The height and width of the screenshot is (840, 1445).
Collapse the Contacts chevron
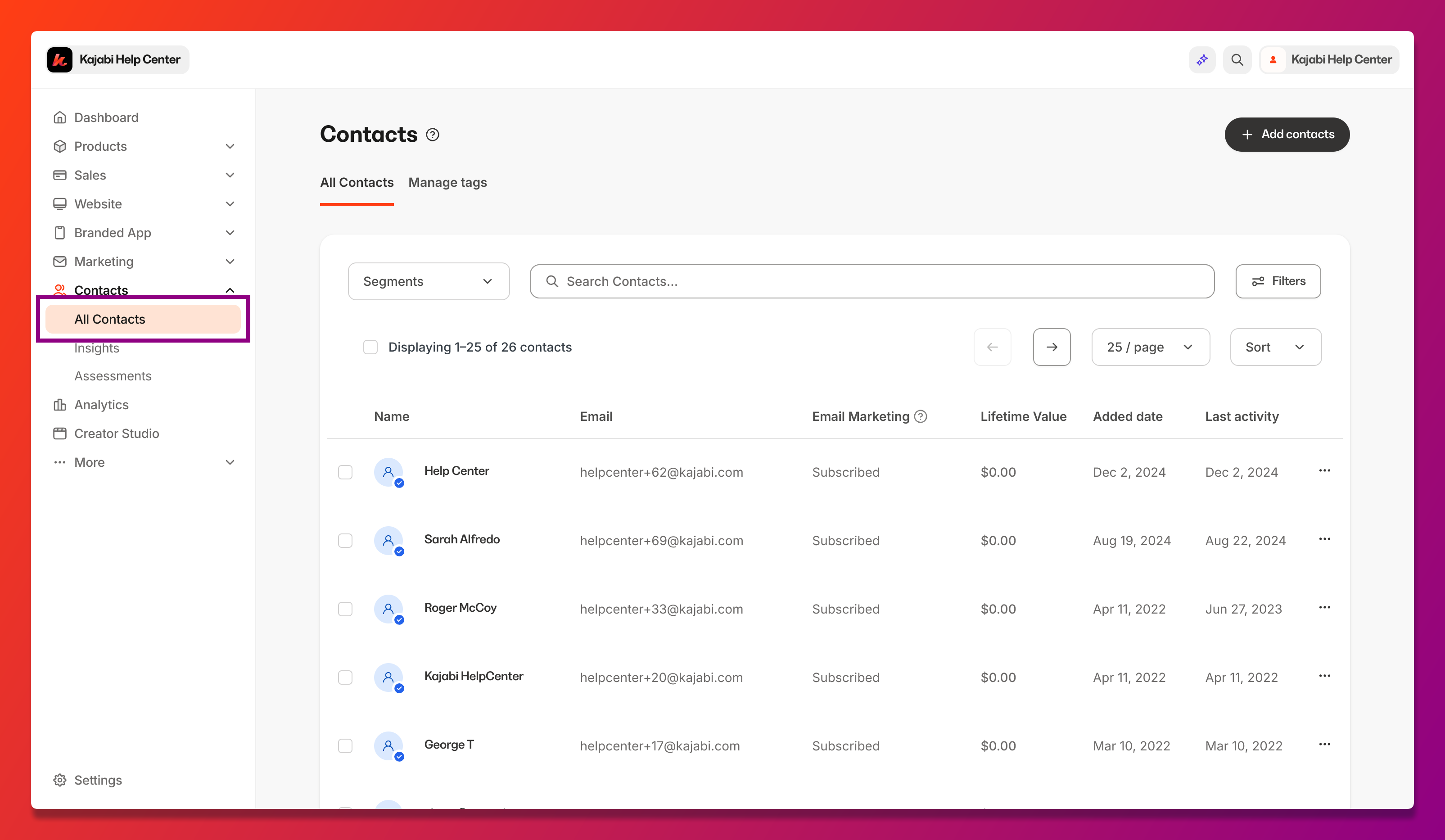[230, 290]
